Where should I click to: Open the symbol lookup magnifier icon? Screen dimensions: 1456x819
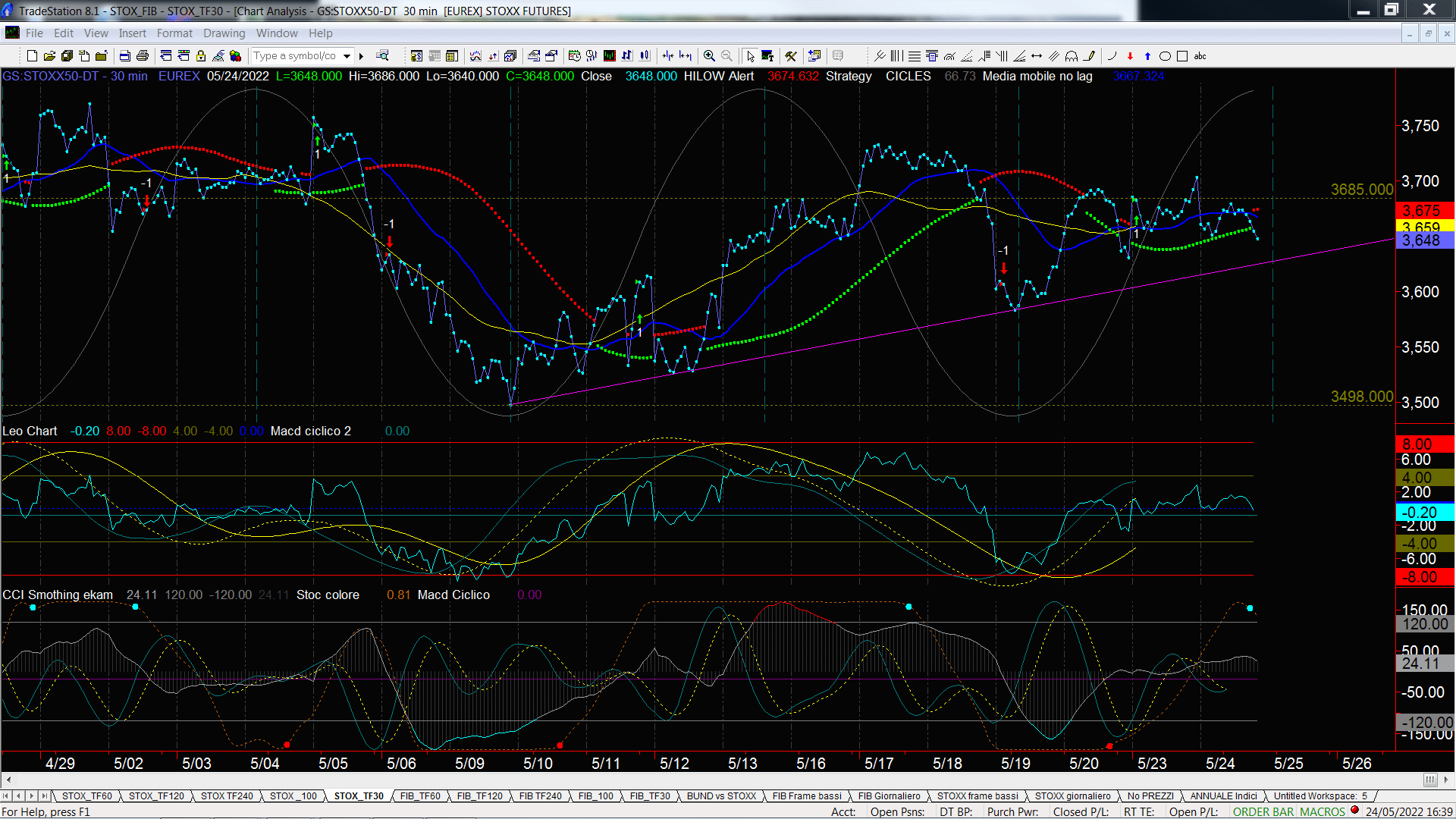click(382, 56)
